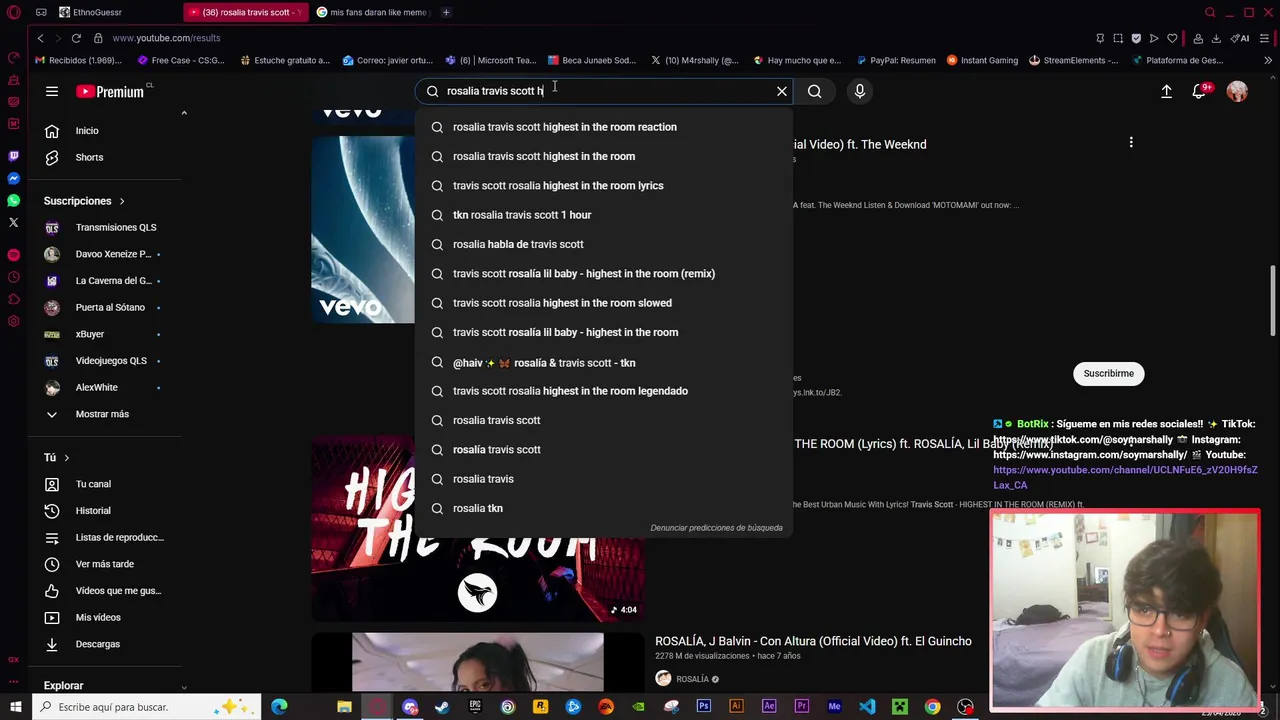This screenshot has height=720, width=1280.
Task: Open the Windows Start button
Action: [15, 707]
